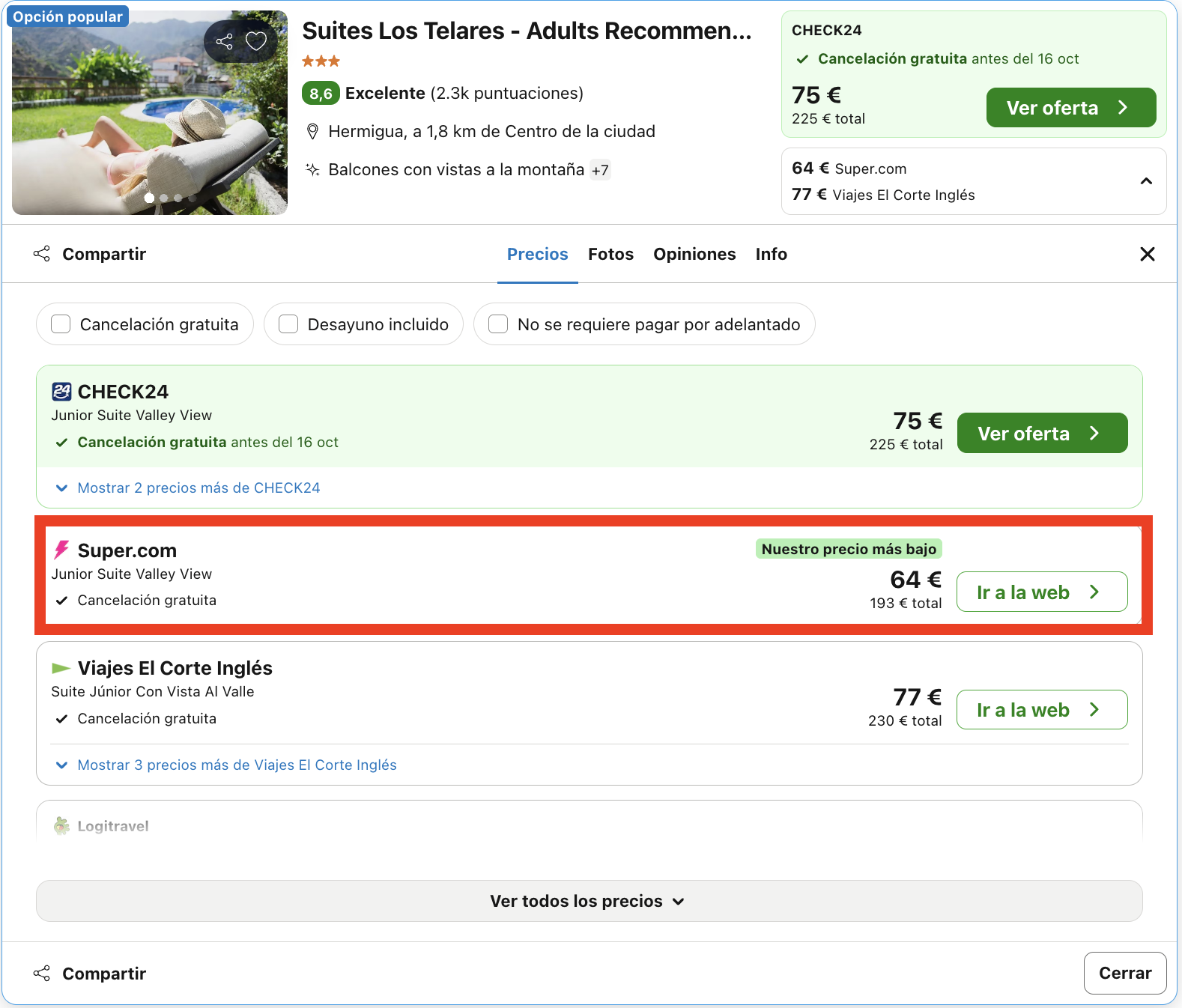Screen dimensions: 1182x1008
Task: Click the Nuestro precio más bajo badge
Action: coord(849,549)
